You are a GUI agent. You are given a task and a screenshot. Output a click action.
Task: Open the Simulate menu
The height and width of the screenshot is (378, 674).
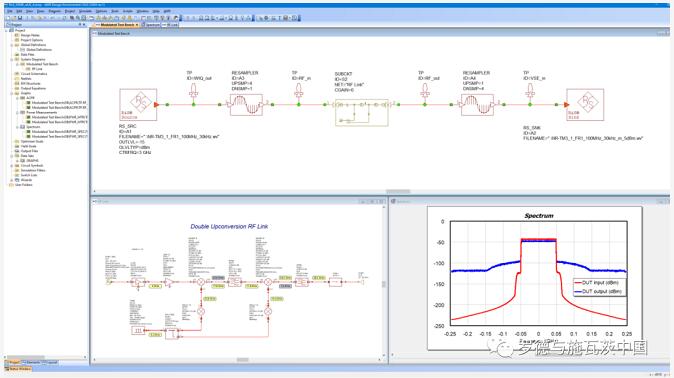[86, 11]
